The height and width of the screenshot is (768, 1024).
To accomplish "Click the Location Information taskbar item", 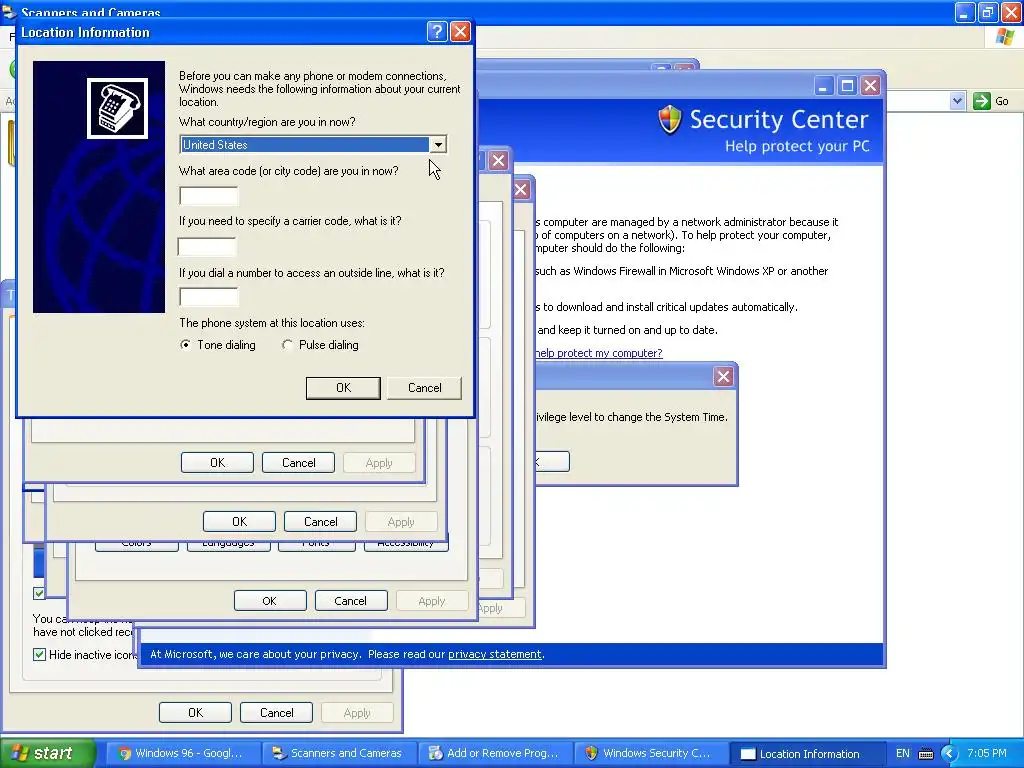I will tap(807, 754).
